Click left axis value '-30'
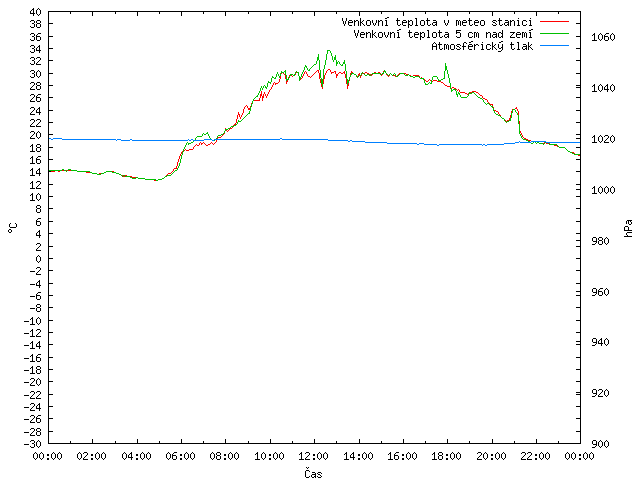Screen dimensions: 640x480 (x=33, y=444)
